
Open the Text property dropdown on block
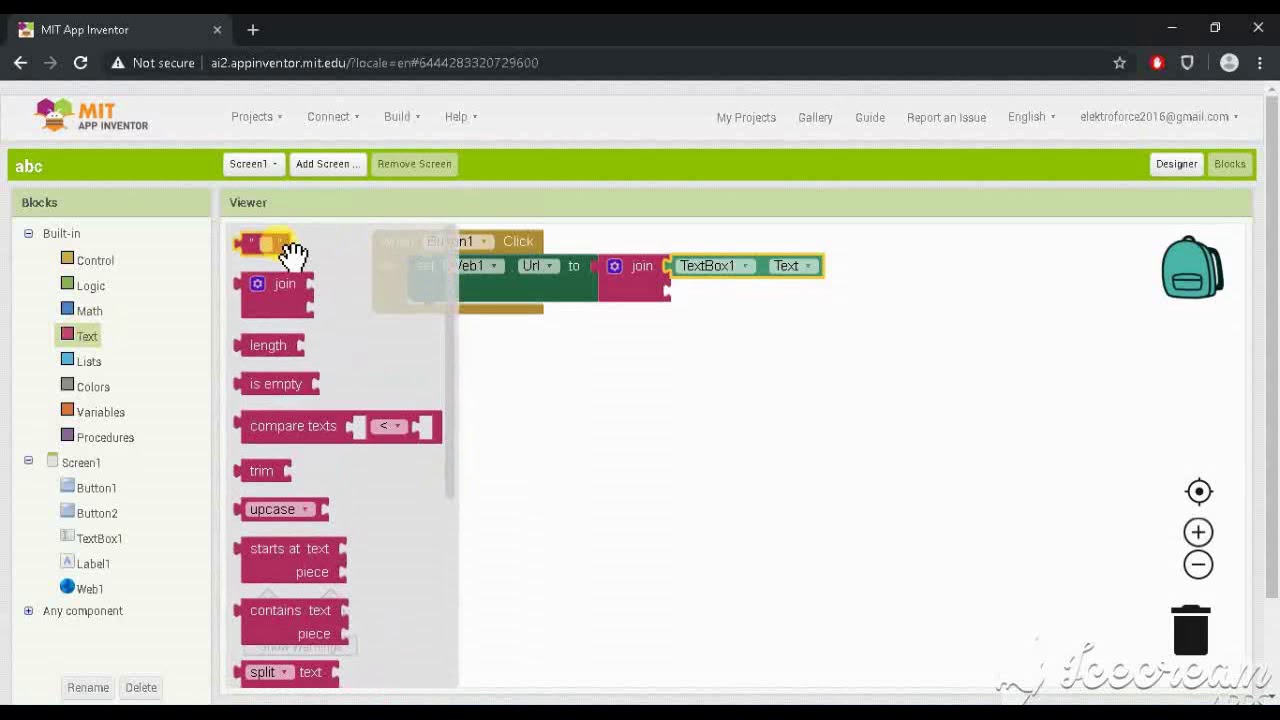coord(792,266)
